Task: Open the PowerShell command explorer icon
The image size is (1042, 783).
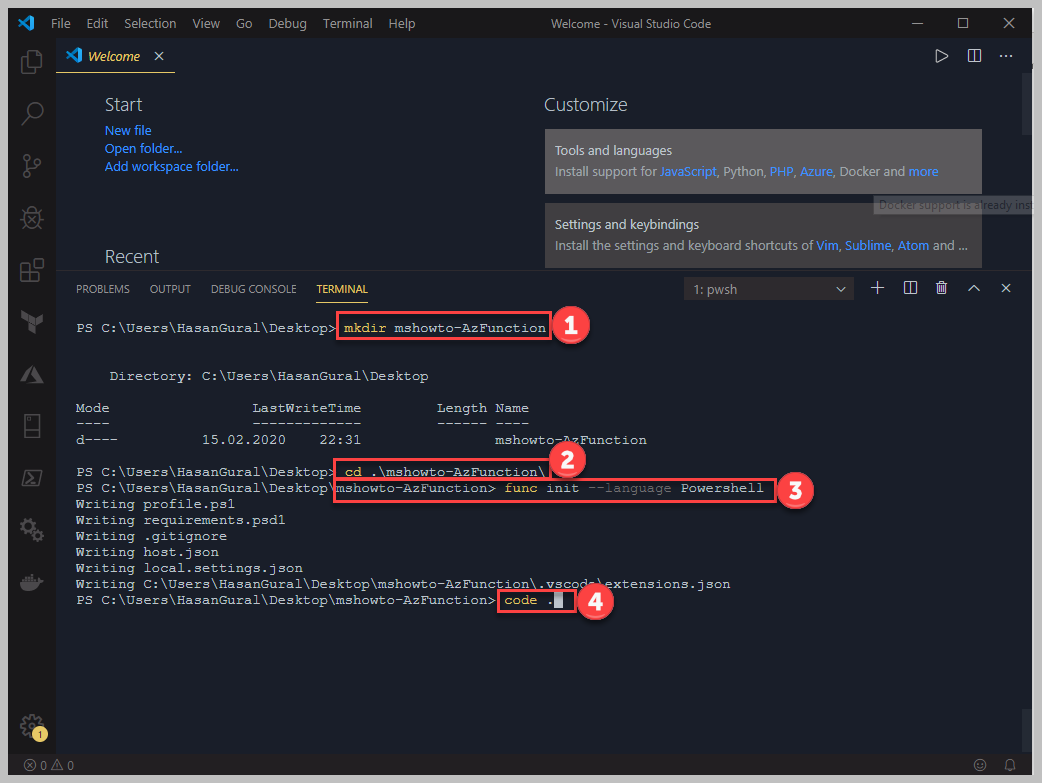Action: tap(31, 478)
